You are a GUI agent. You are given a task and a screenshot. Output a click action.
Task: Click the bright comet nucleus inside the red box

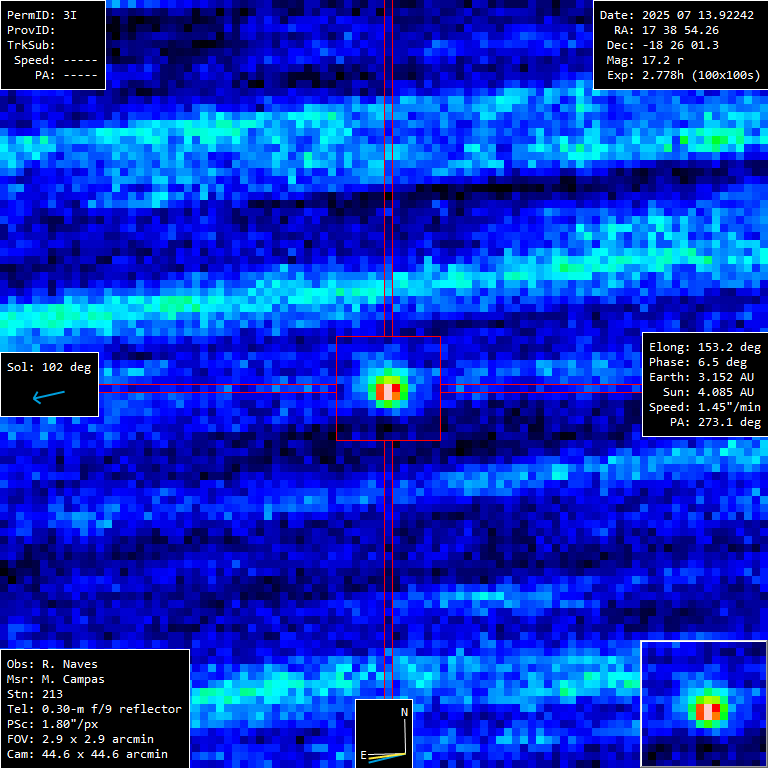pos(388,391)
